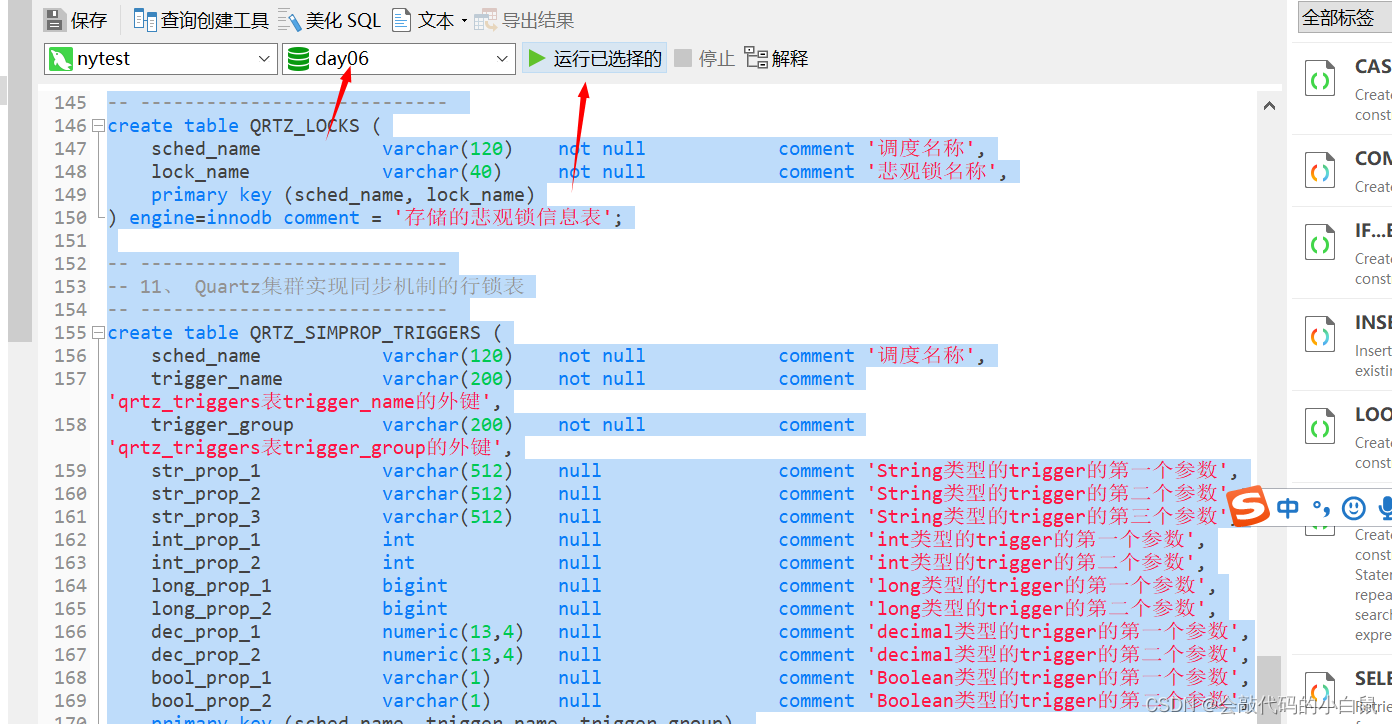The height and width of the screenshot is (724, 1392).
Task: Click the Sogou input method S logo
Action: tap(1247, 507)
